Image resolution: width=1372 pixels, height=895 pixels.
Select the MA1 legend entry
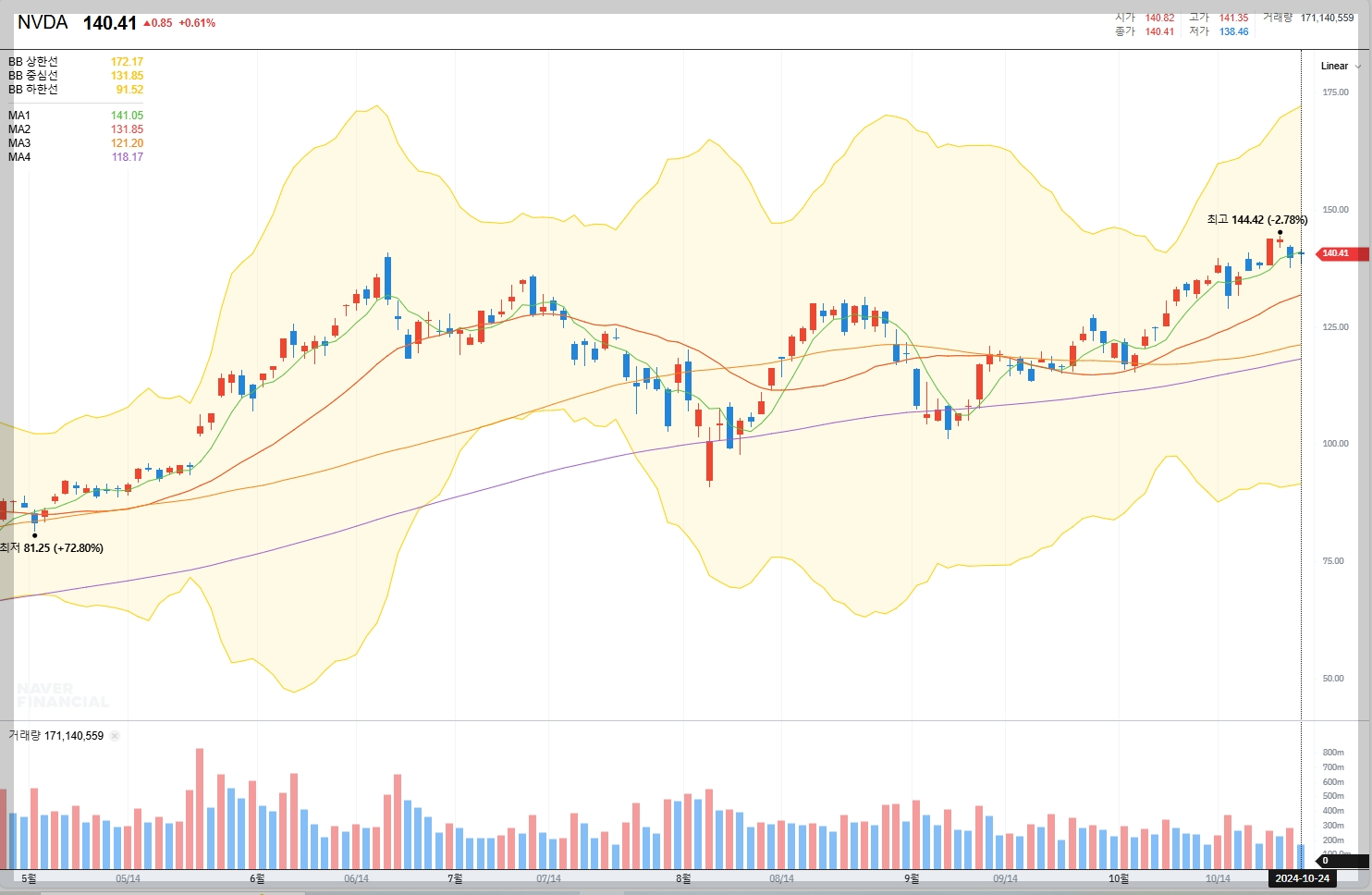[19, 116]
